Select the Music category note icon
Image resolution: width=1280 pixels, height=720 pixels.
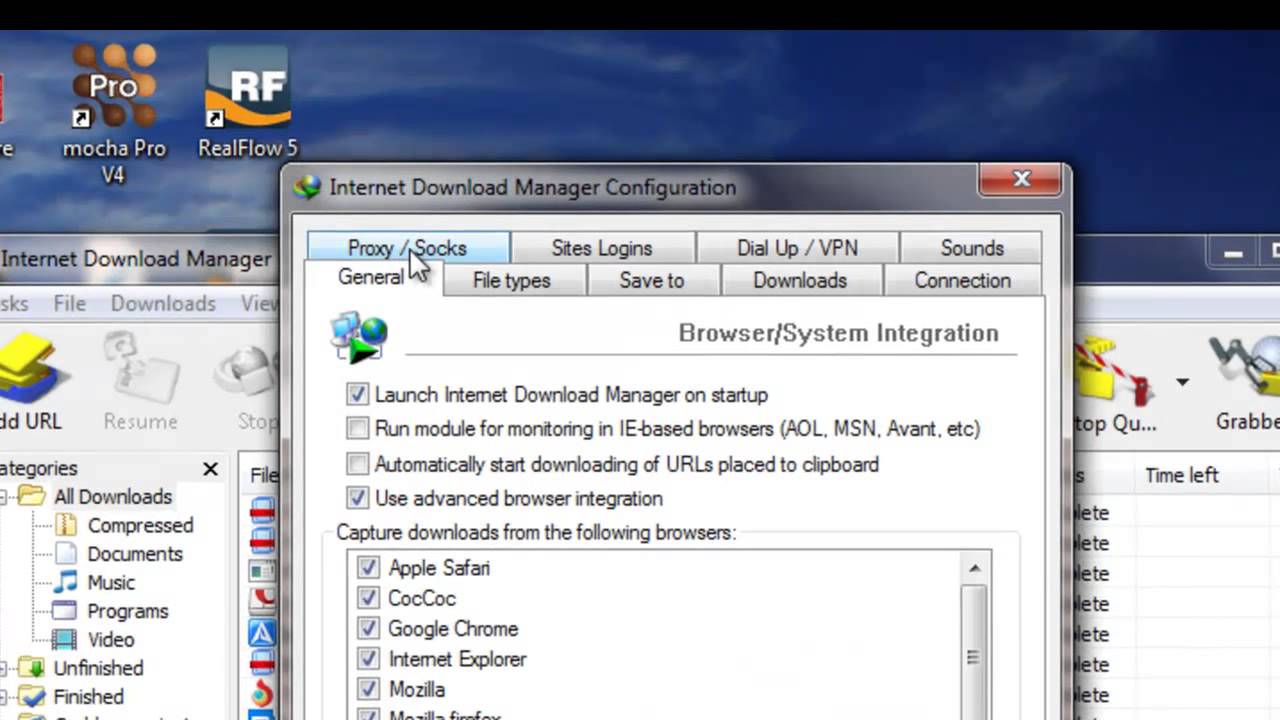pyautogui.click(x=65, y=582)
